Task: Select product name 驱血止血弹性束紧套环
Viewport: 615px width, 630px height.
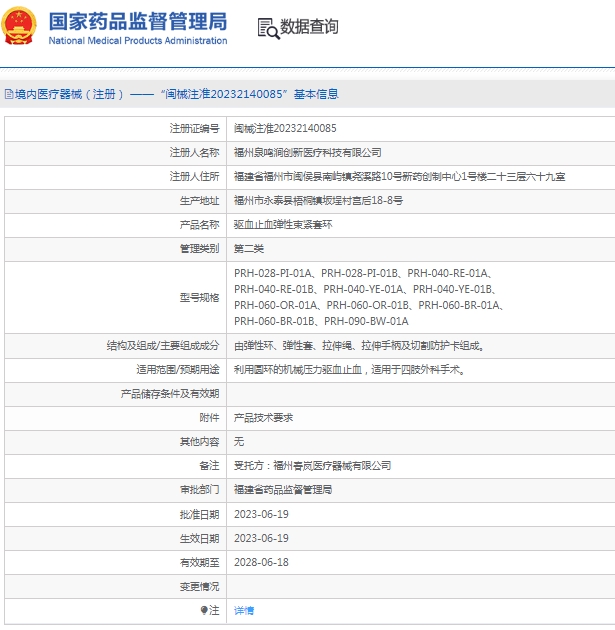Action: [x=283, y=225]
